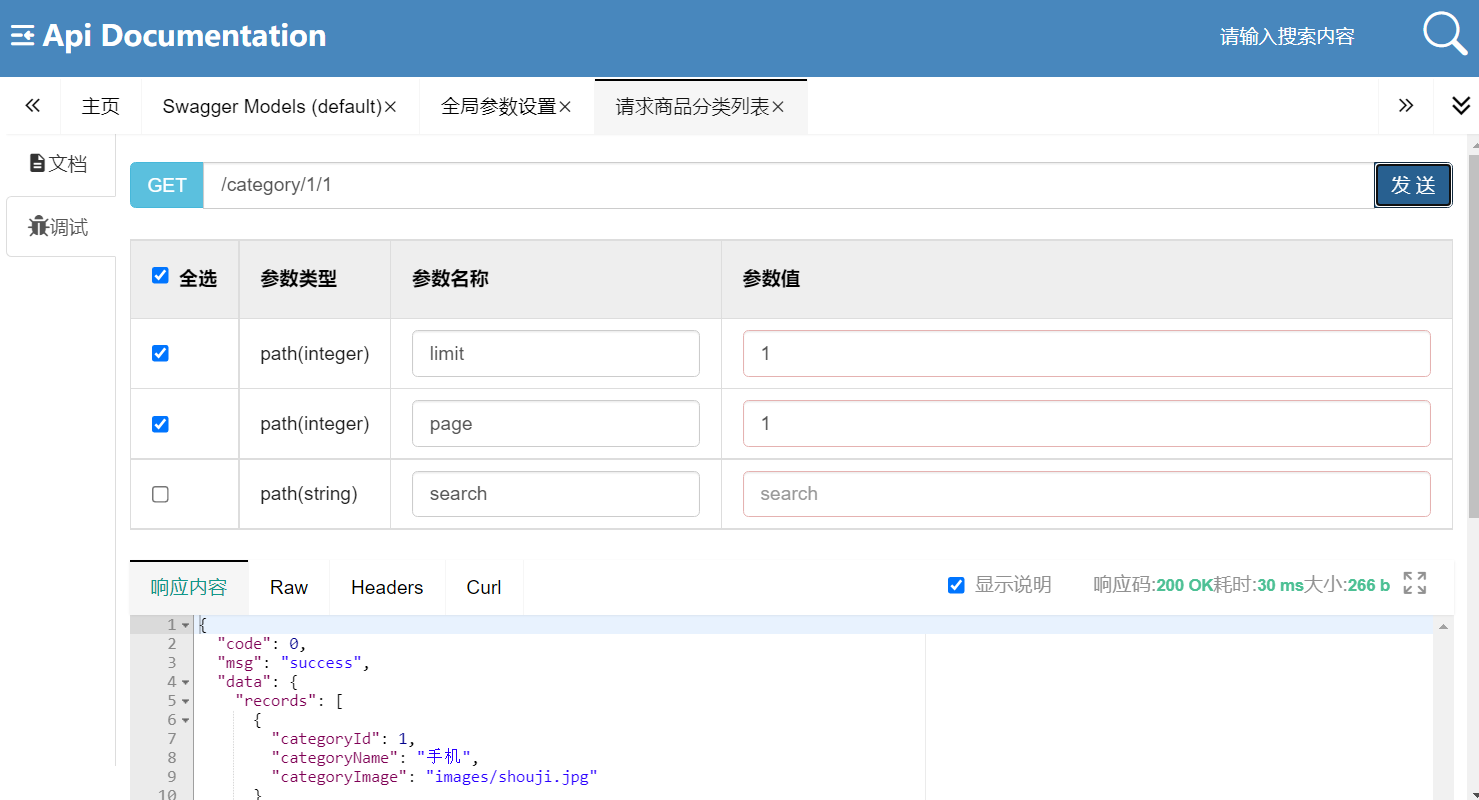The image size is (1479, 800).
Task: Click path(integer) type in page row
Action: coord(315,424)
